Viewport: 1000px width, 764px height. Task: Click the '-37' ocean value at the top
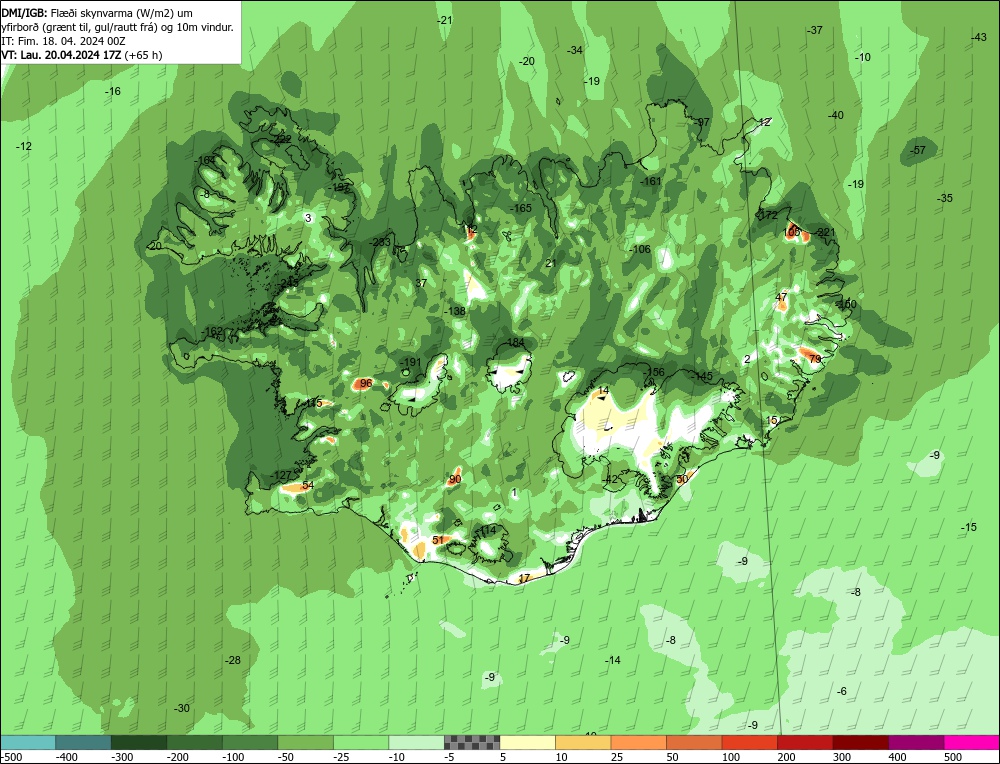pos(814,30)
